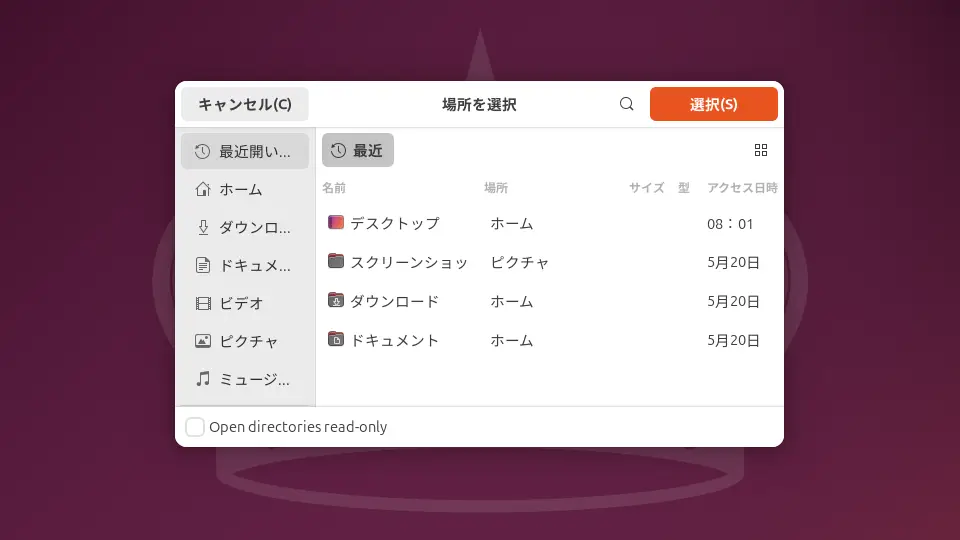Click 5月20日 date in スクリーンショッ row
Image resolution: width=960 pixels, height=540 pixels.
tap(733, 263)
